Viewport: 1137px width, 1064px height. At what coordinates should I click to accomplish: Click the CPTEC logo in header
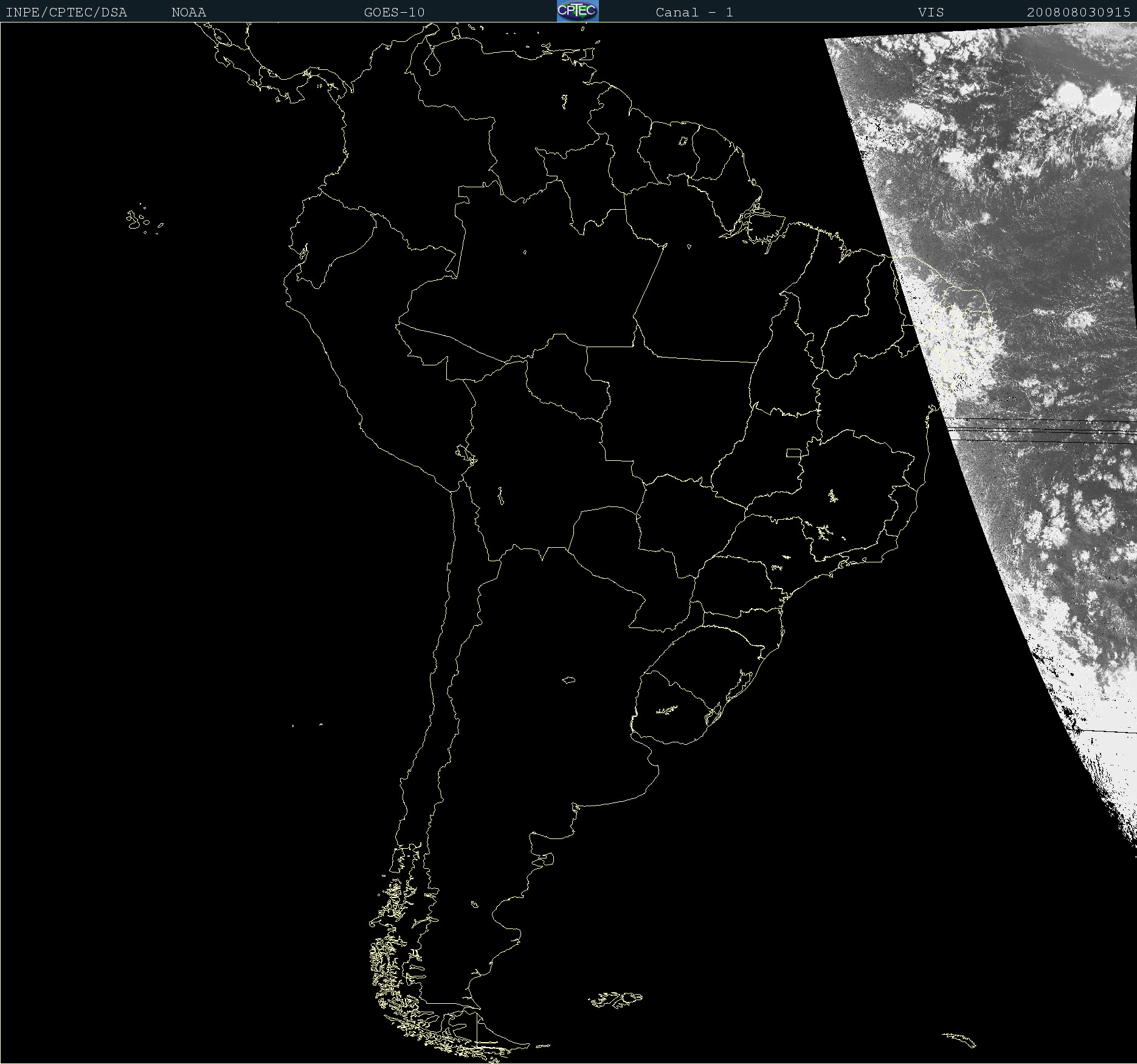click(x=578, y=11)
